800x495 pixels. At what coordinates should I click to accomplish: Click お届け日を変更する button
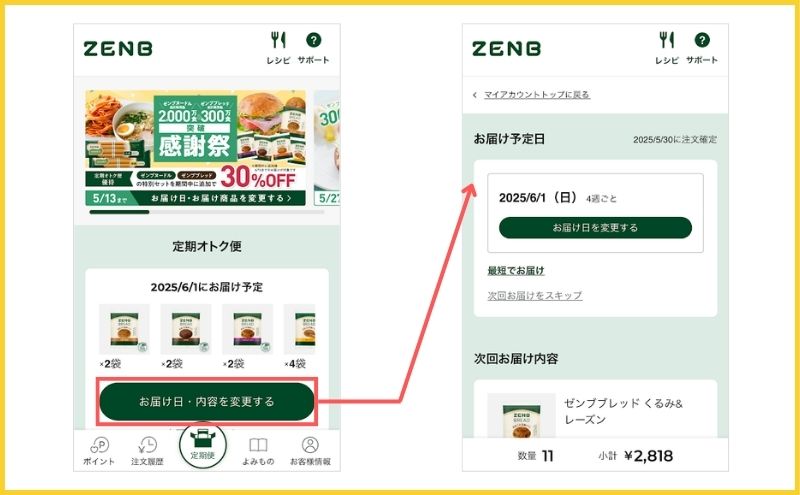pos(595,228)
